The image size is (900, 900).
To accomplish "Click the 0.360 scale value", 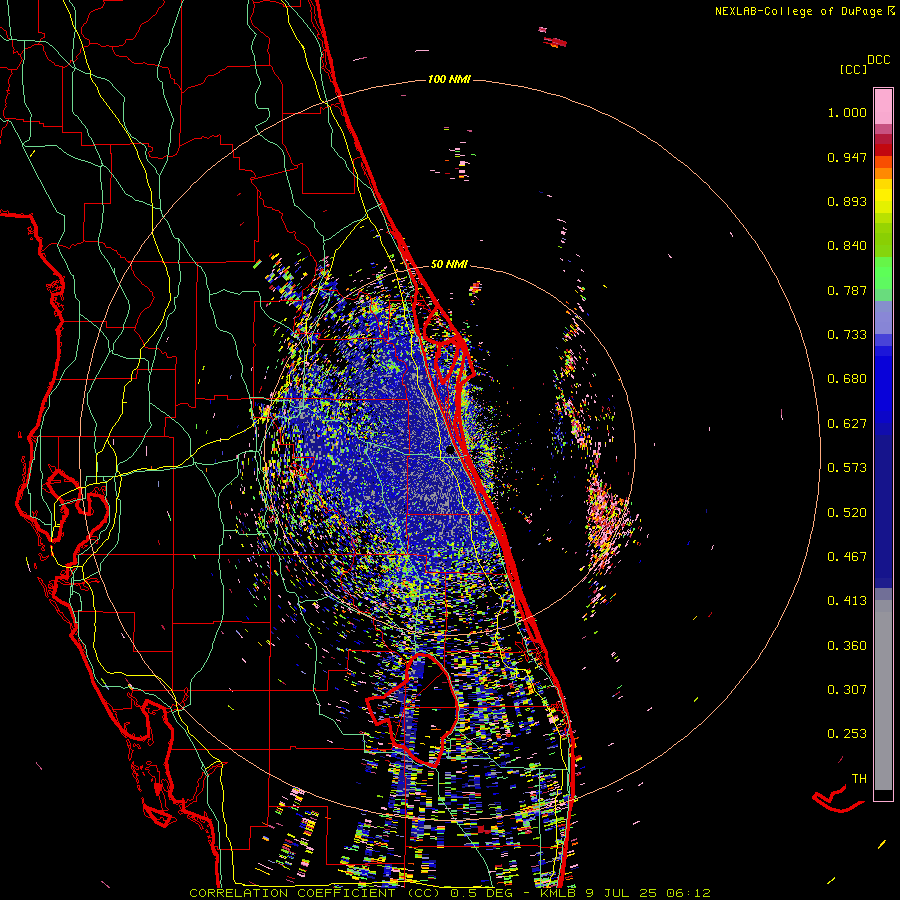I will pos(847,646).
